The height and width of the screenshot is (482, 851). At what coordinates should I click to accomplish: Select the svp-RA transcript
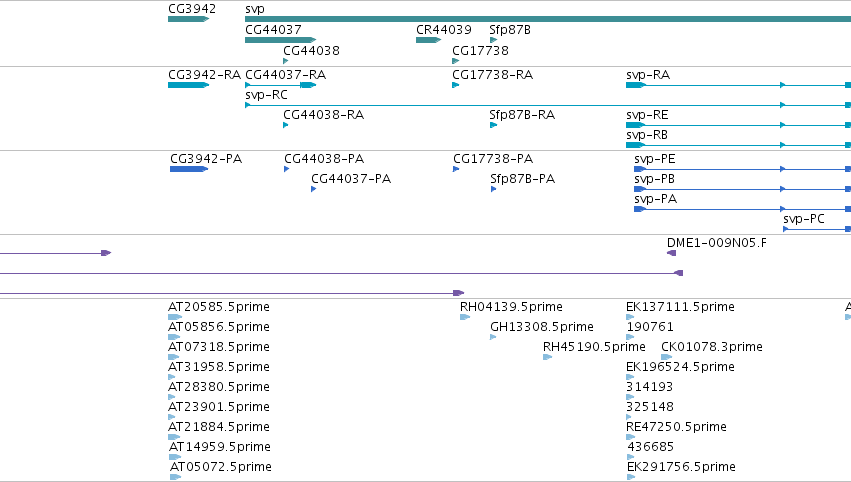[x=739, y=85]
